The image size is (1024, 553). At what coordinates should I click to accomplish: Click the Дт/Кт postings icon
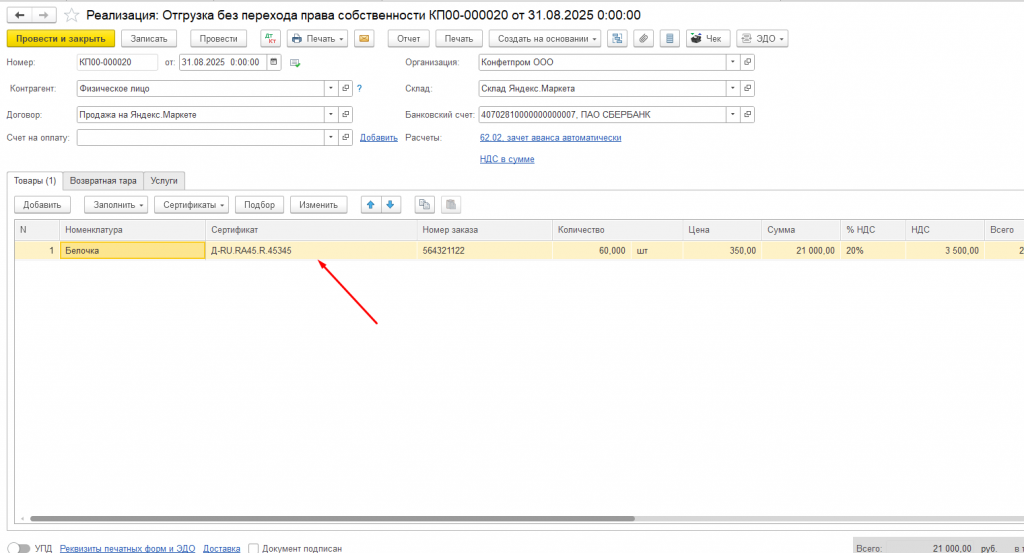tap(270, 39)
